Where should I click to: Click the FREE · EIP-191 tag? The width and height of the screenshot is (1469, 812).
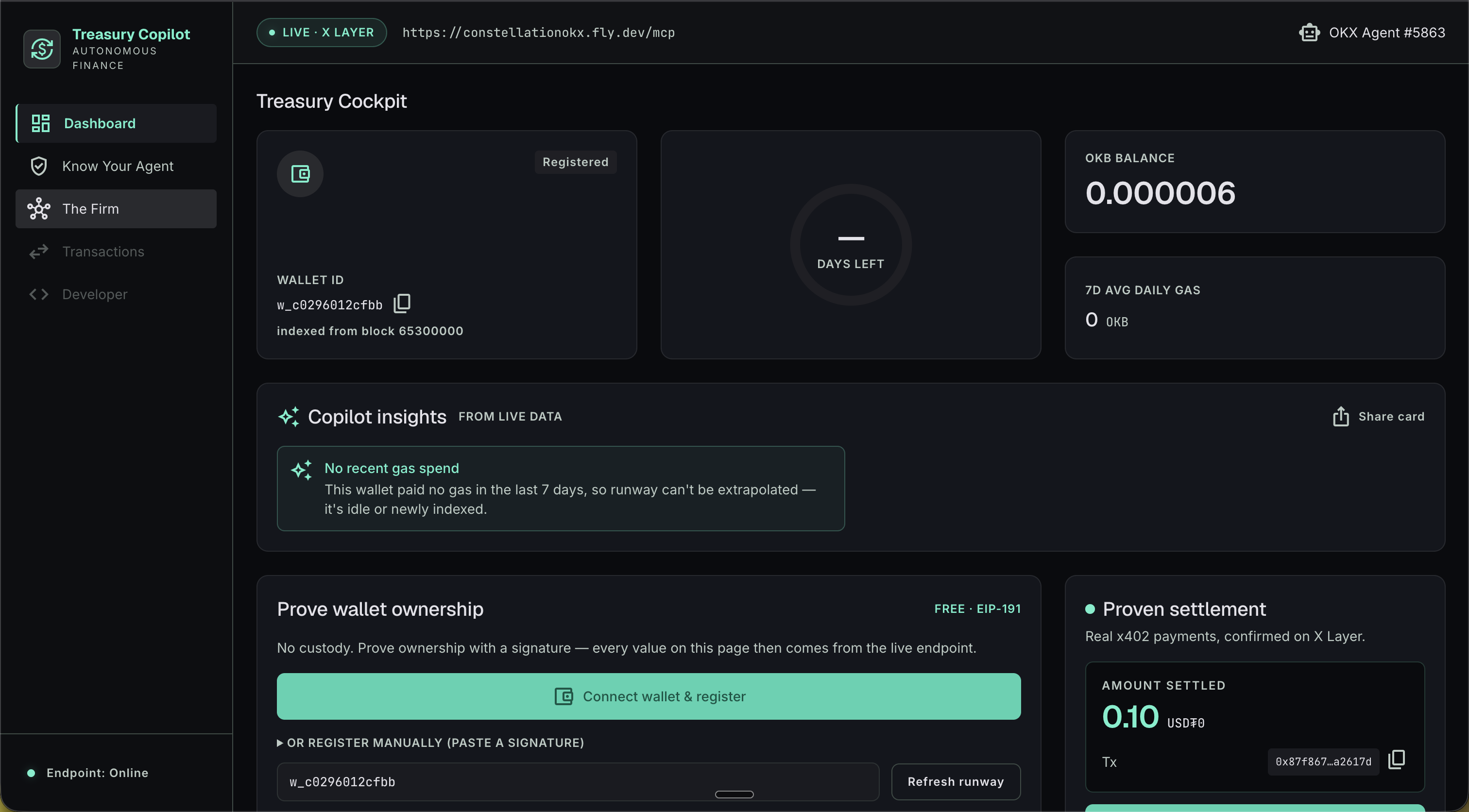click(977, 609)
